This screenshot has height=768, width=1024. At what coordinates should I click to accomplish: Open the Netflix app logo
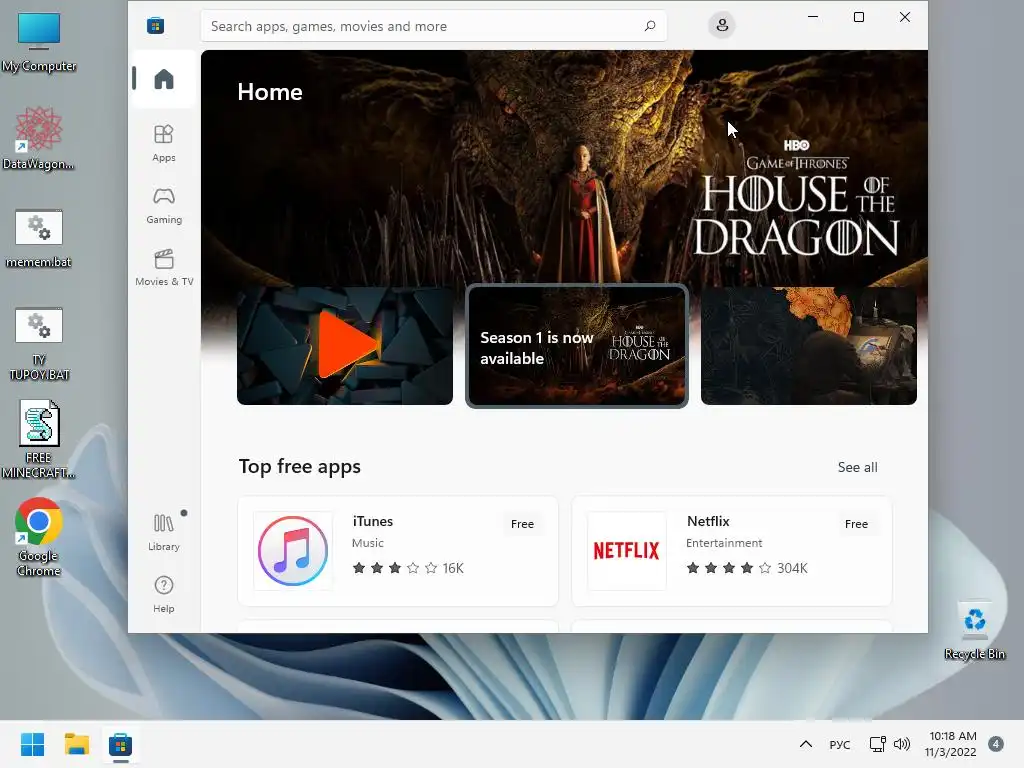pos(626,551)
